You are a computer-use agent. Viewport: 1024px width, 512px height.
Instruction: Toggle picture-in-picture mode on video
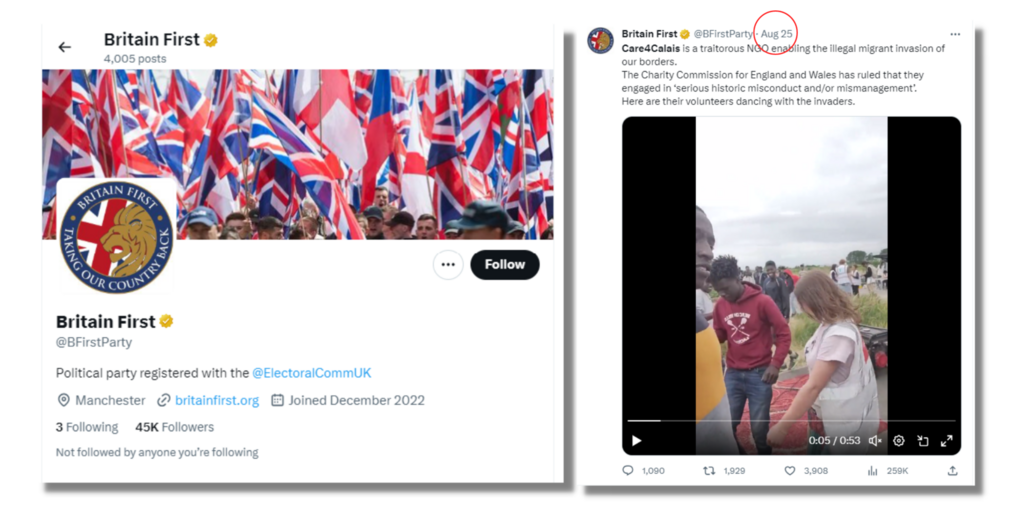tap(922, 440)
